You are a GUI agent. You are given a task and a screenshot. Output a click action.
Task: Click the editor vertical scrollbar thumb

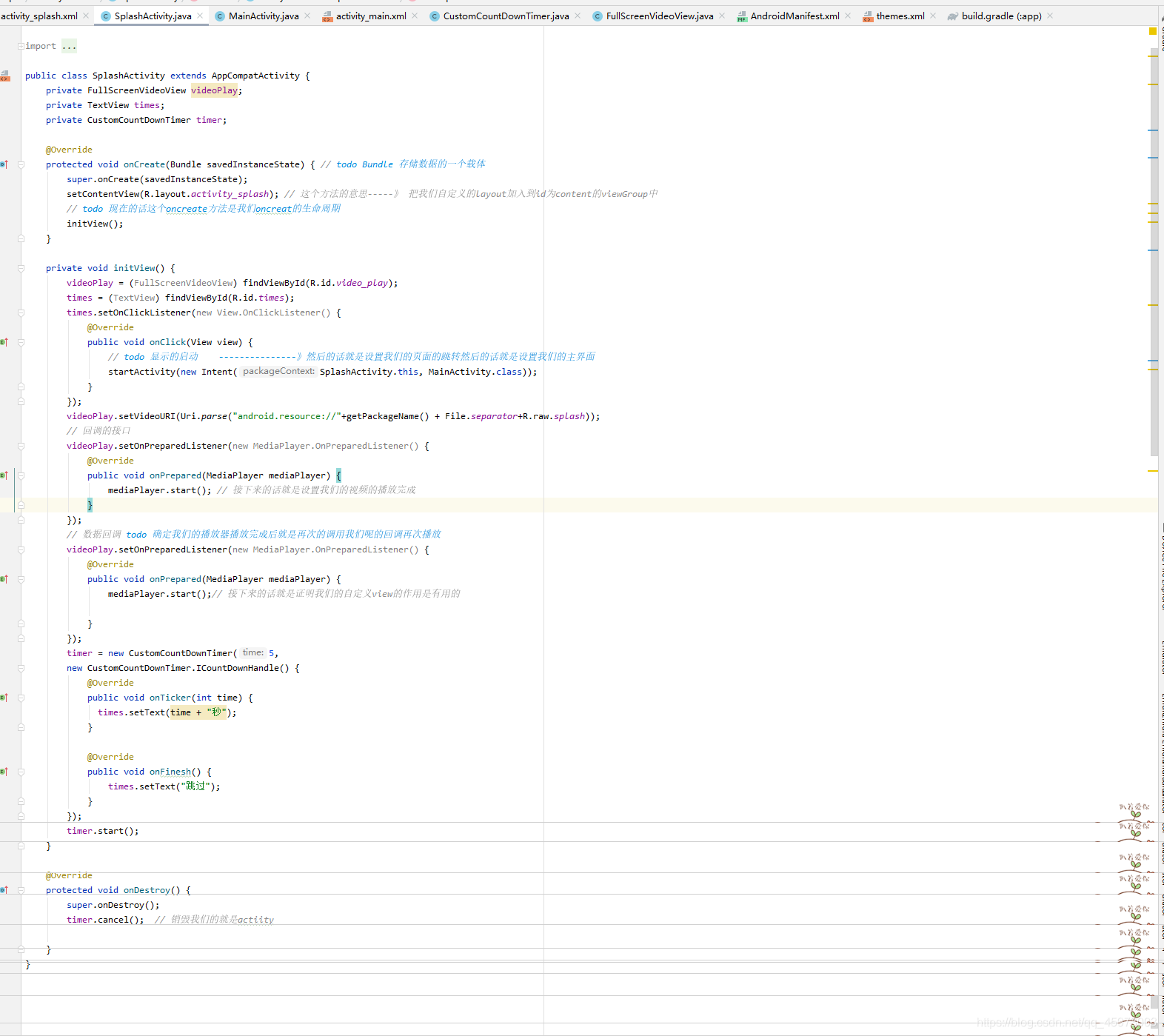coord(1154,252)
